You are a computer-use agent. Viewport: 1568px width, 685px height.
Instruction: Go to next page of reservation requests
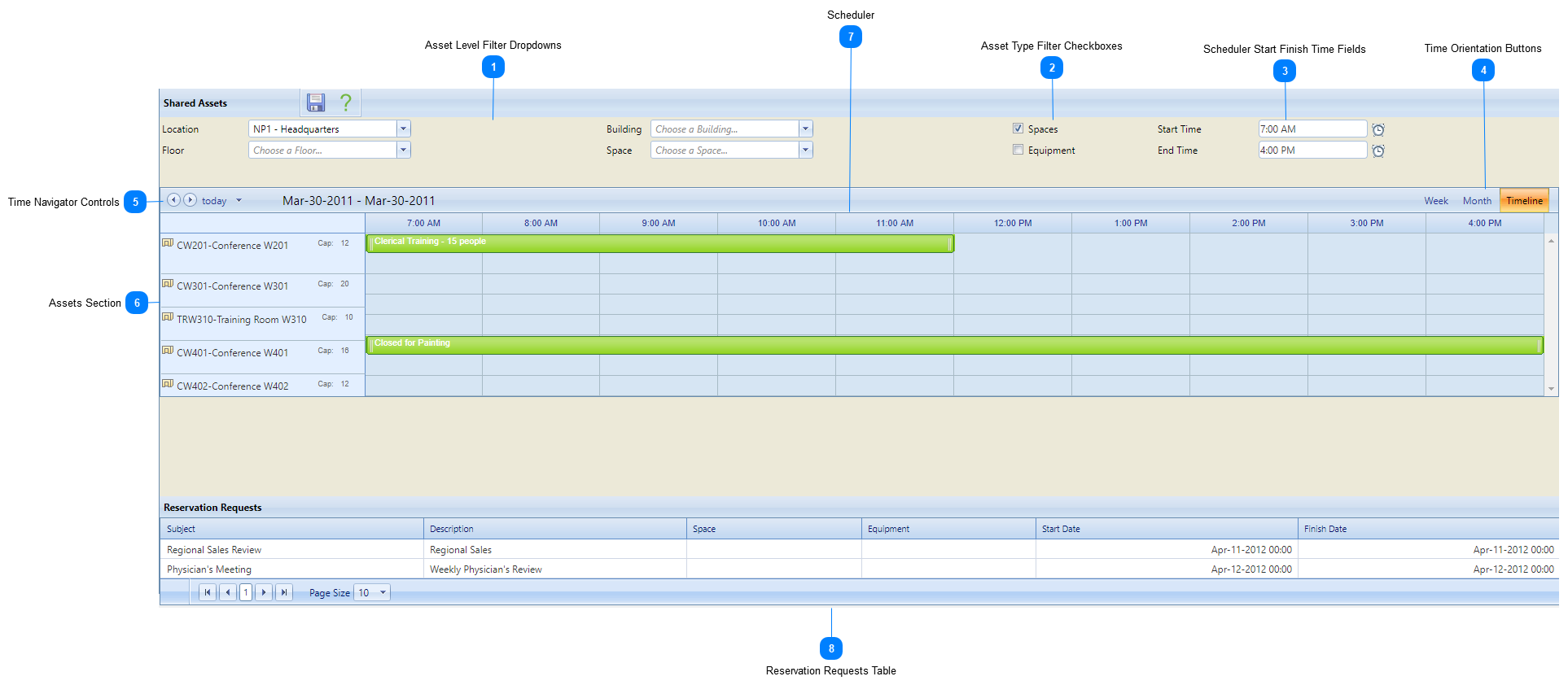(x=264, y=592)
